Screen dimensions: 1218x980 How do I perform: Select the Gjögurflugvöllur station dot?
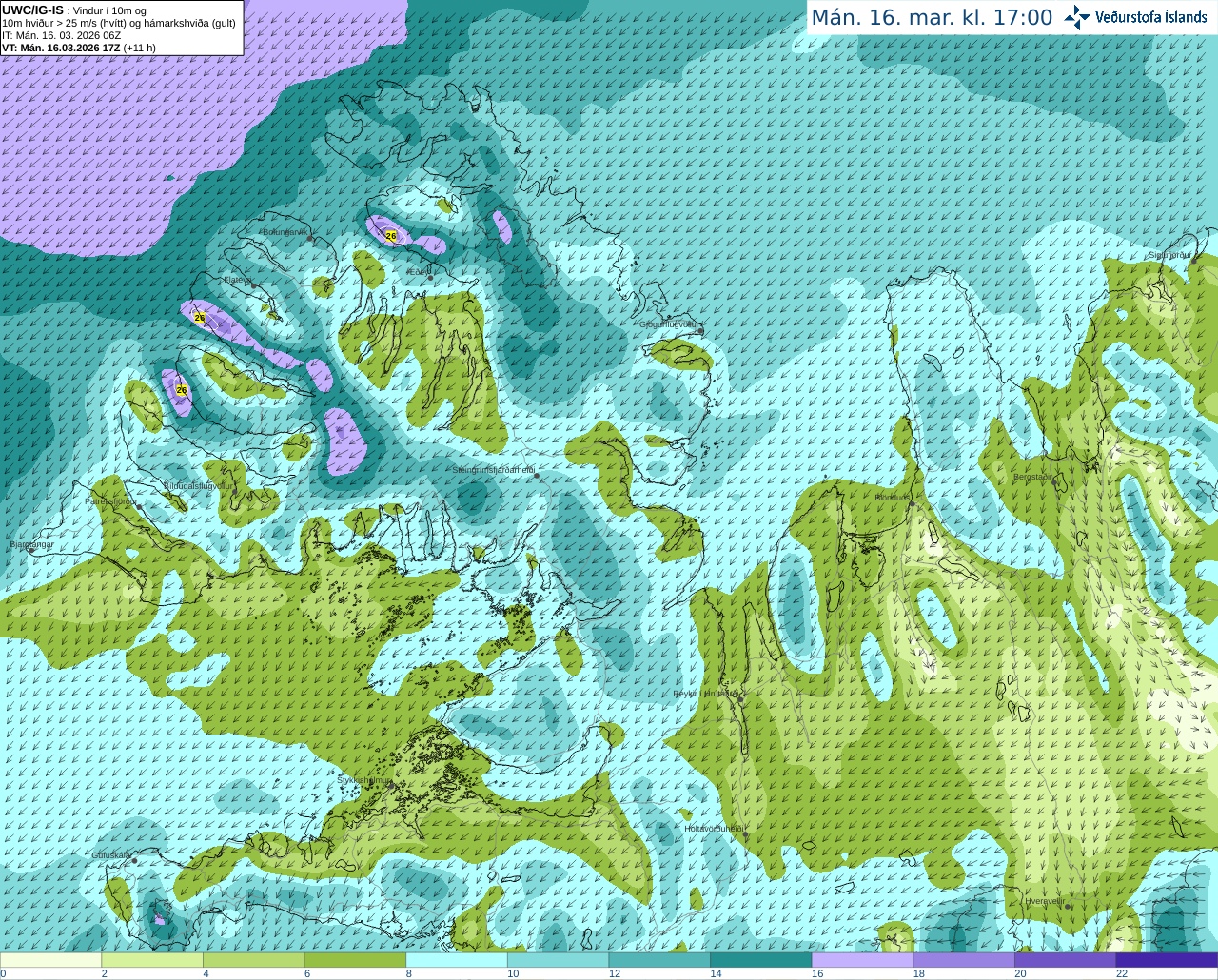[x=699, y=330]
